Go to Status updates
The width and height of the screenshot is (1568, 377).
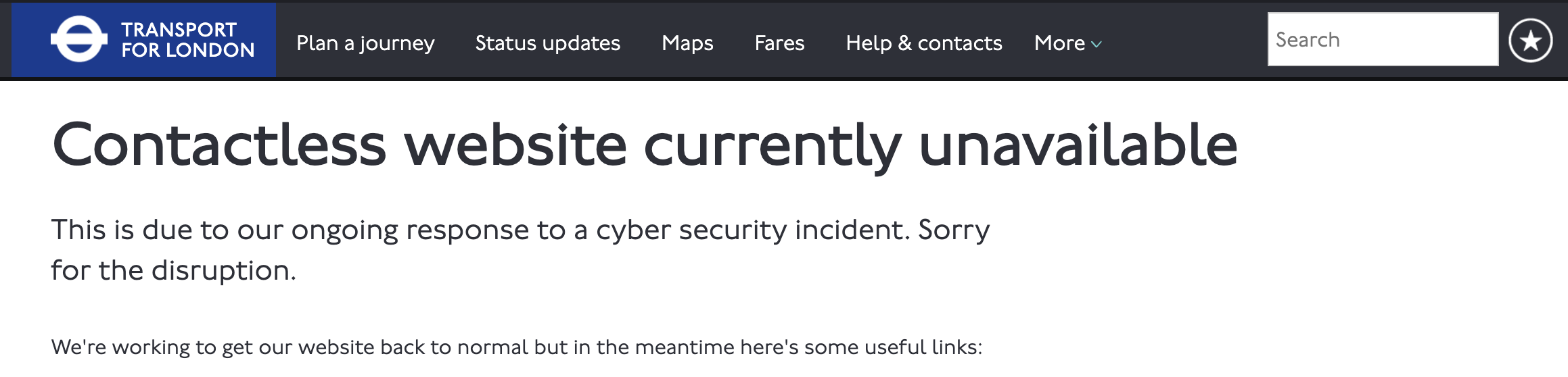(547, 43)
